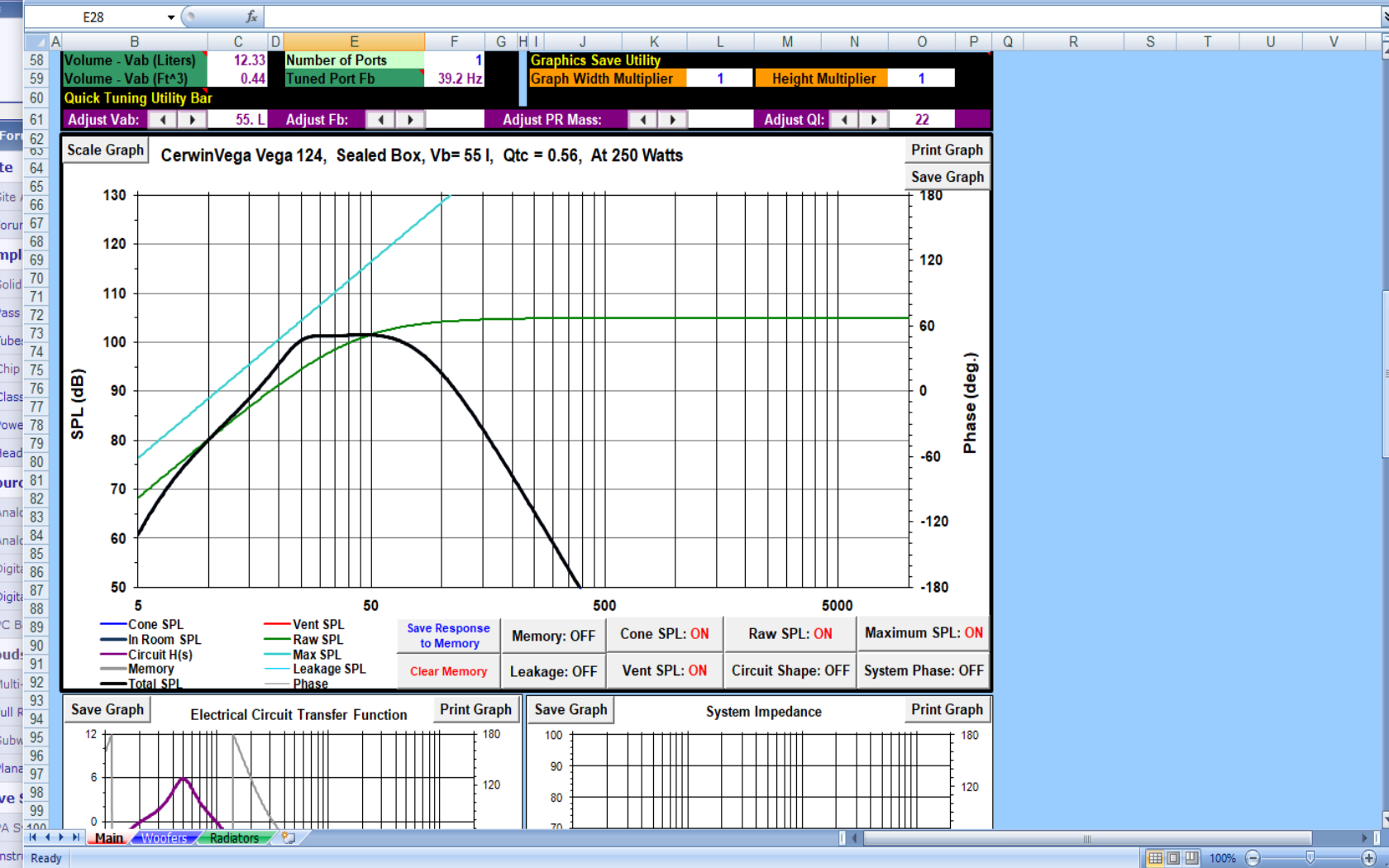The height and width of the screenshot is (868, 1389).
Task: Click the Adjust PR Mass decrease arrow
Action: click(x=642, y=120)
